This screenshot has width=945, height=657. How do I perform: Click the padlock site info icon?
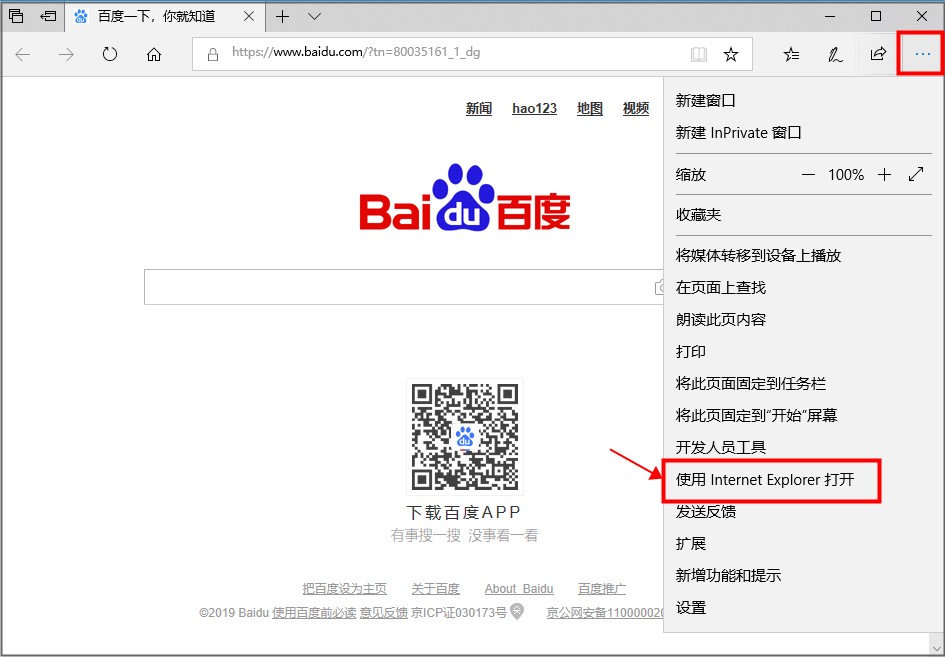pos(213,54)
